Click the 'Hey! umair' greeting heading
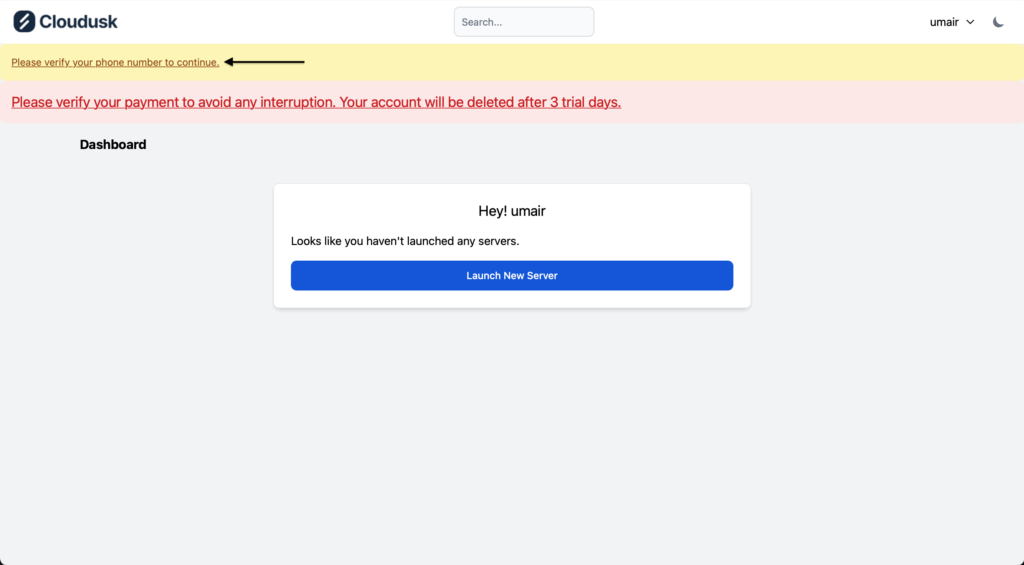This screenshot has width=1024, height=565. (x=511, y=211)
